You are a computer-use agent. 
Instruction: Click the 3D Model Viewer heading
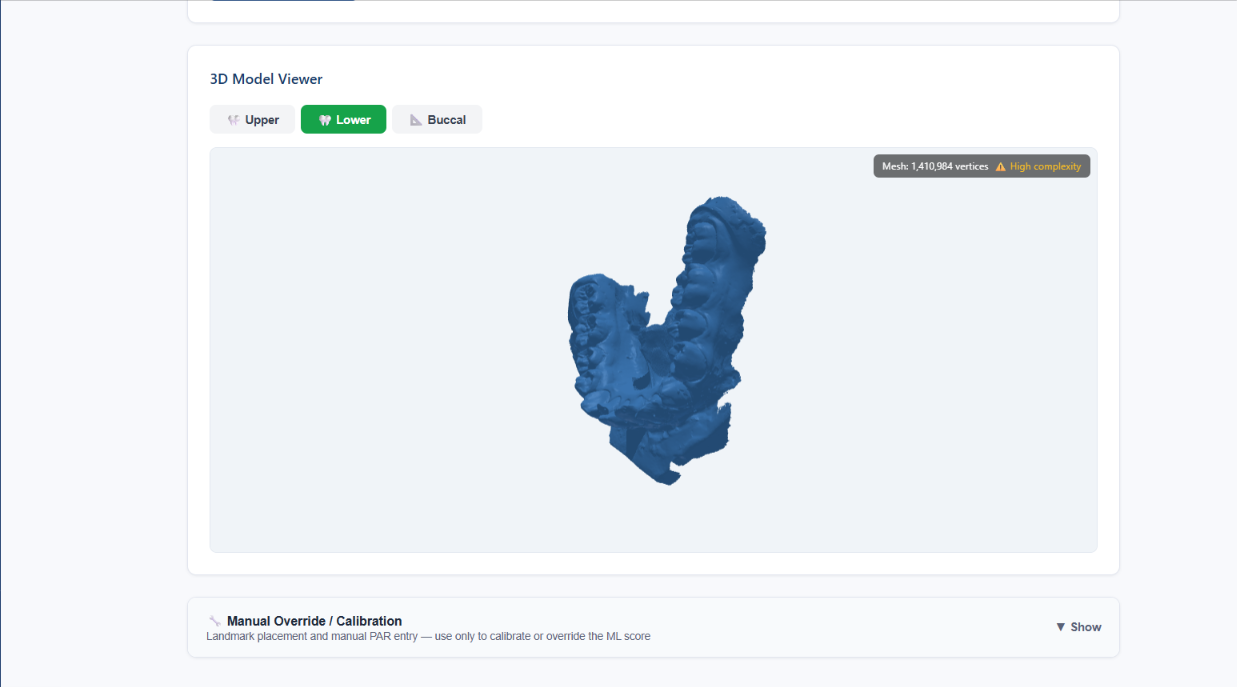click(x=266, y=79)
